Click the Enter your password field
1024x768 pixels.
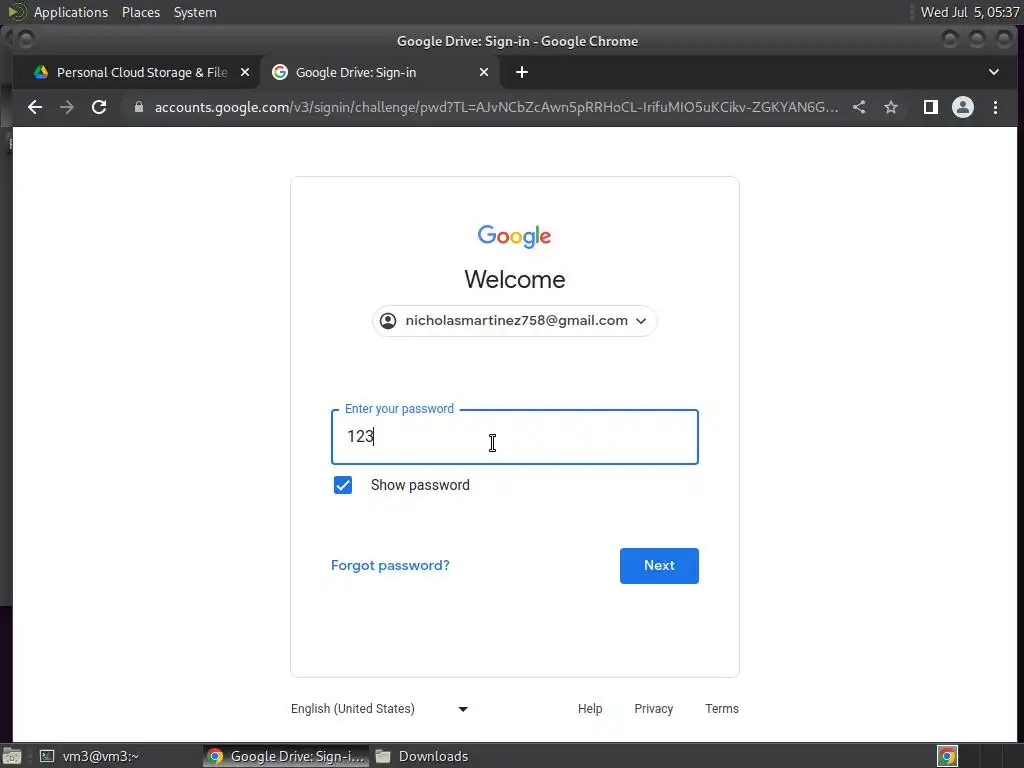[x=515, y=437]
